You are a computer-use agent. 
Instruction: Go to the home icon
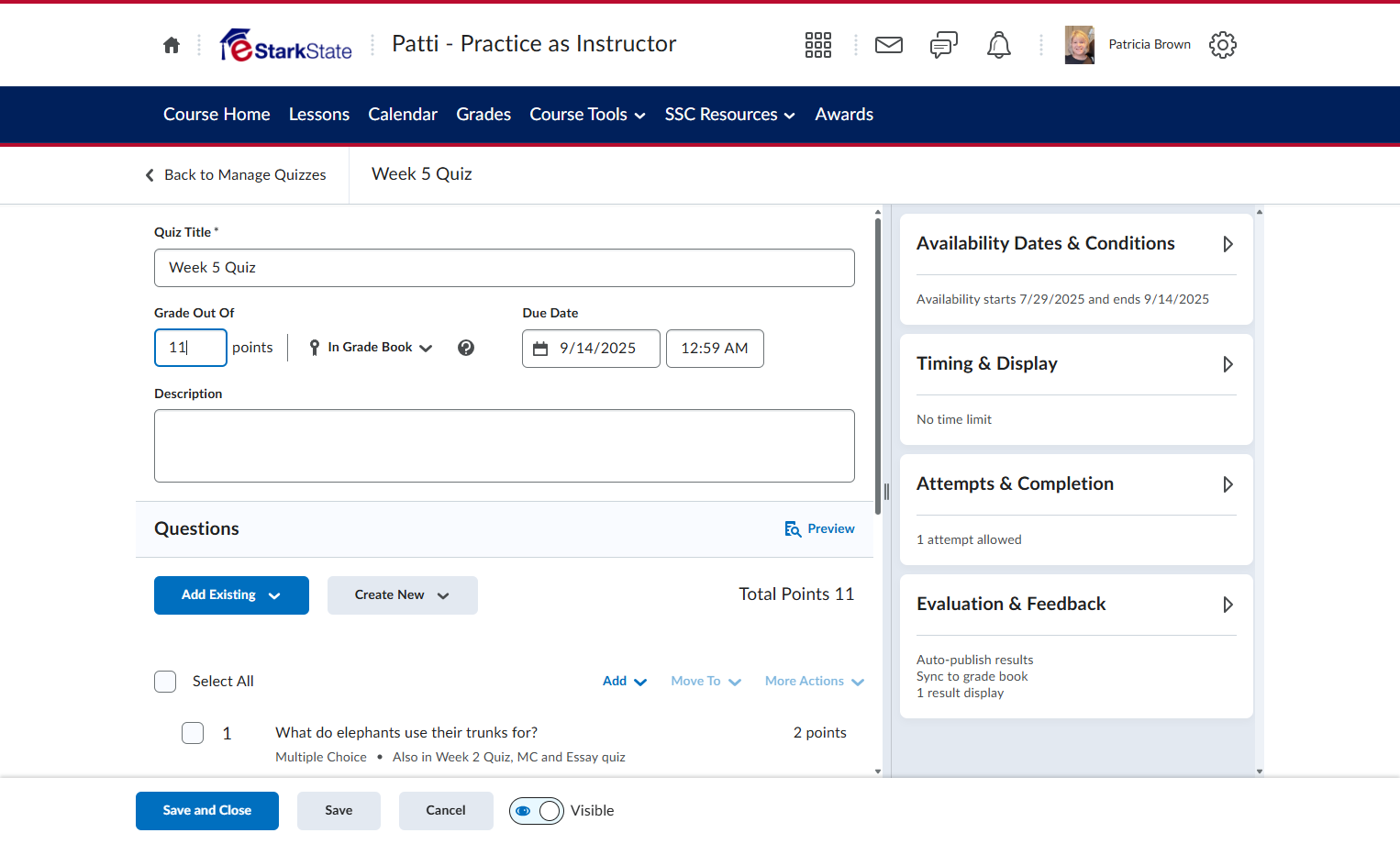point(172,45)
